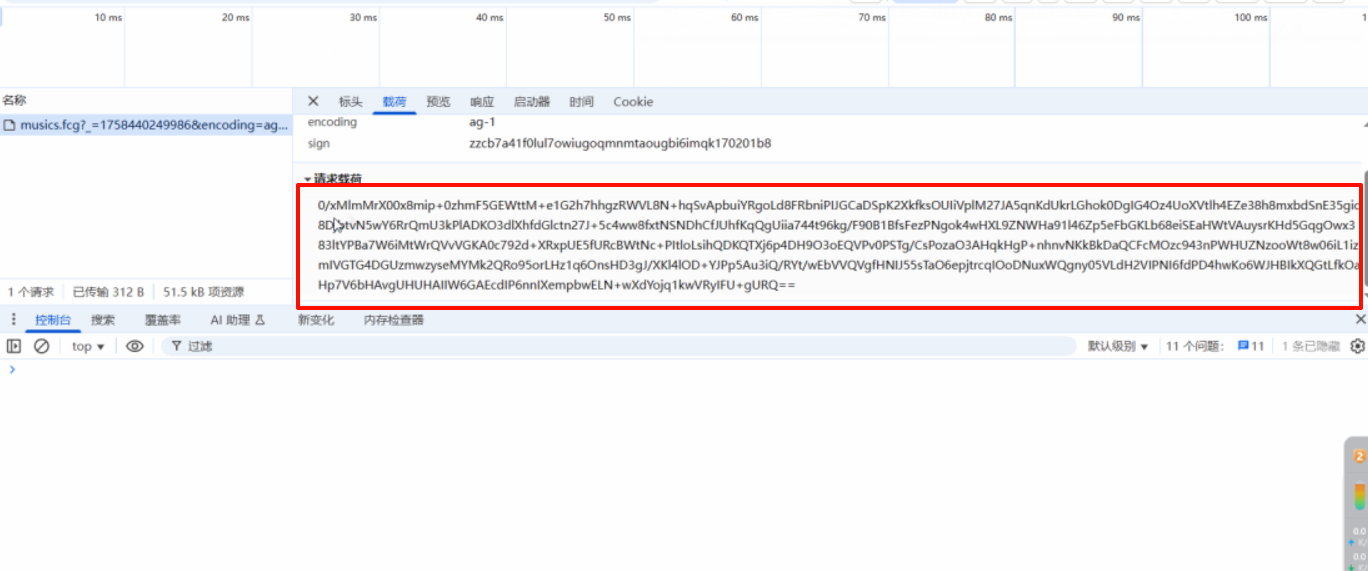Collapse the 请求载荷 section
The height and width of the screenshot is (571, 1368).
(x=308, y=179)
